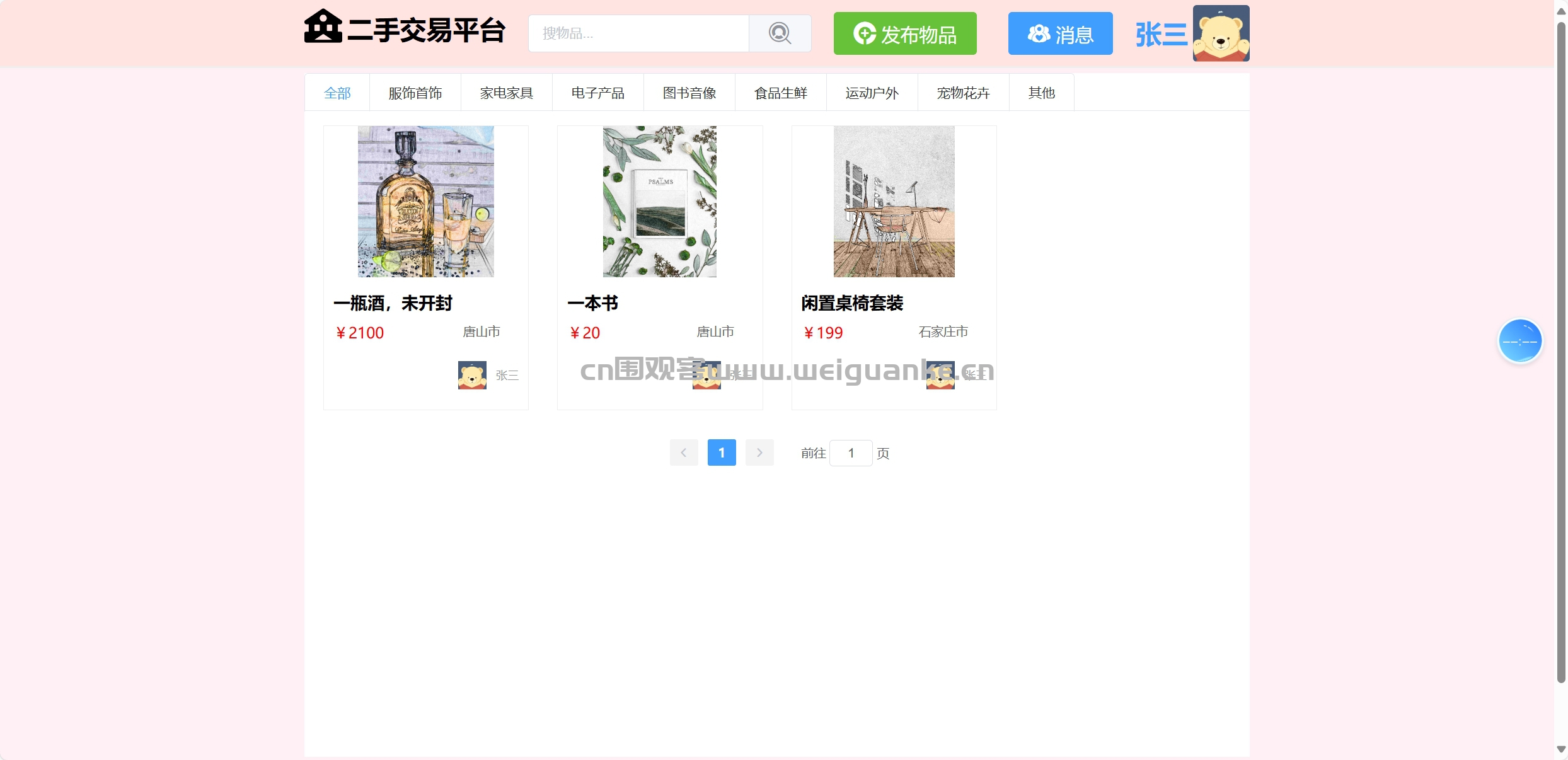Select the 服饰首饰 category tab
This screenshot has width=1568, height=760.
point(415,93)
